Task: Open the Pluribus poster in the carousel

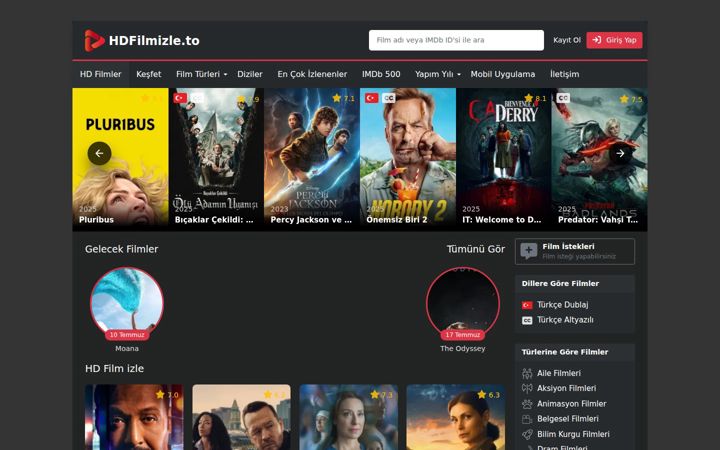Action: click(x=120, y=159)
